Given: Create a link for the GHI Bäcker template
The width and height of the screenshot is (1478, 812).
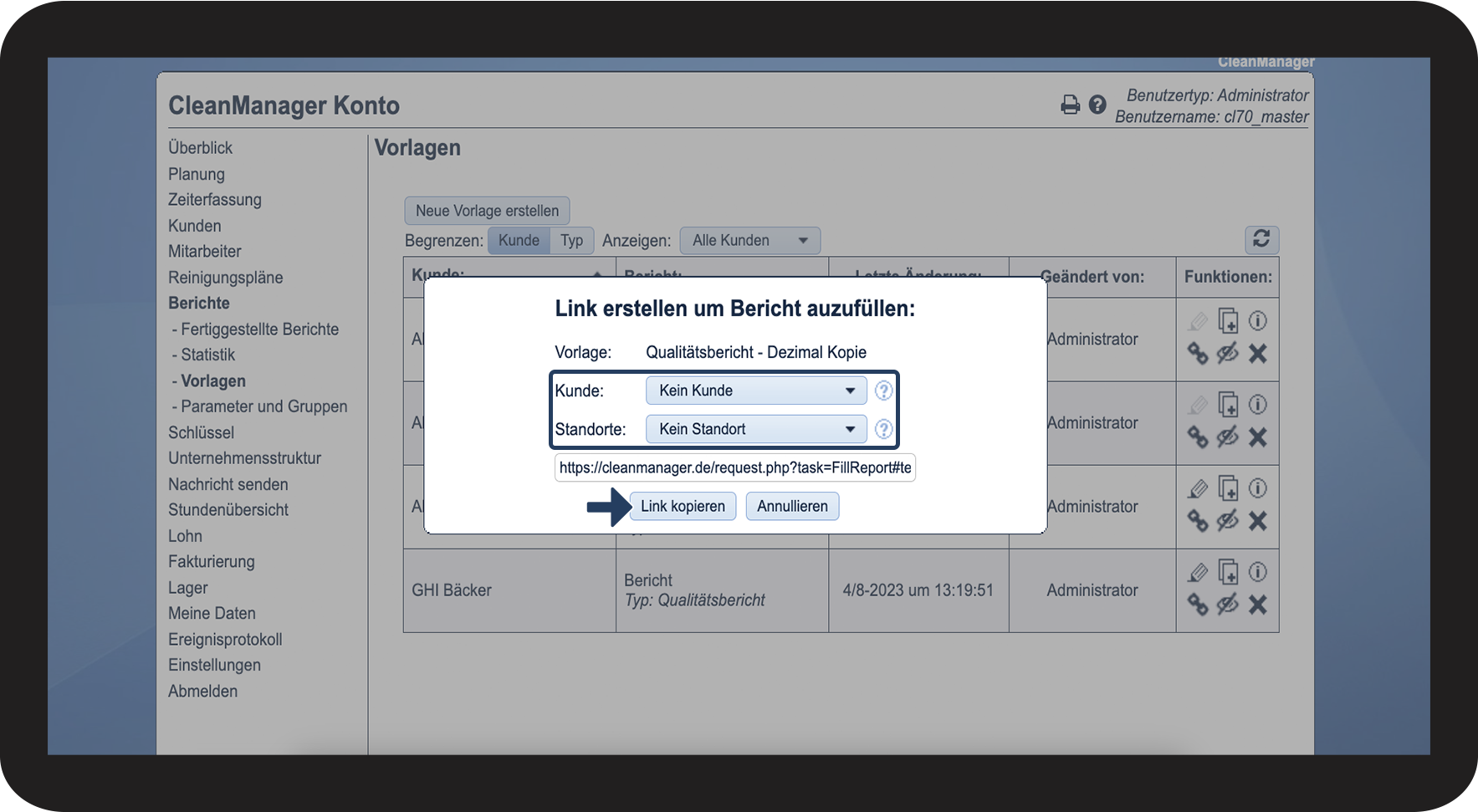Looking at the screenshot, I should click(x=1198, y=605).
